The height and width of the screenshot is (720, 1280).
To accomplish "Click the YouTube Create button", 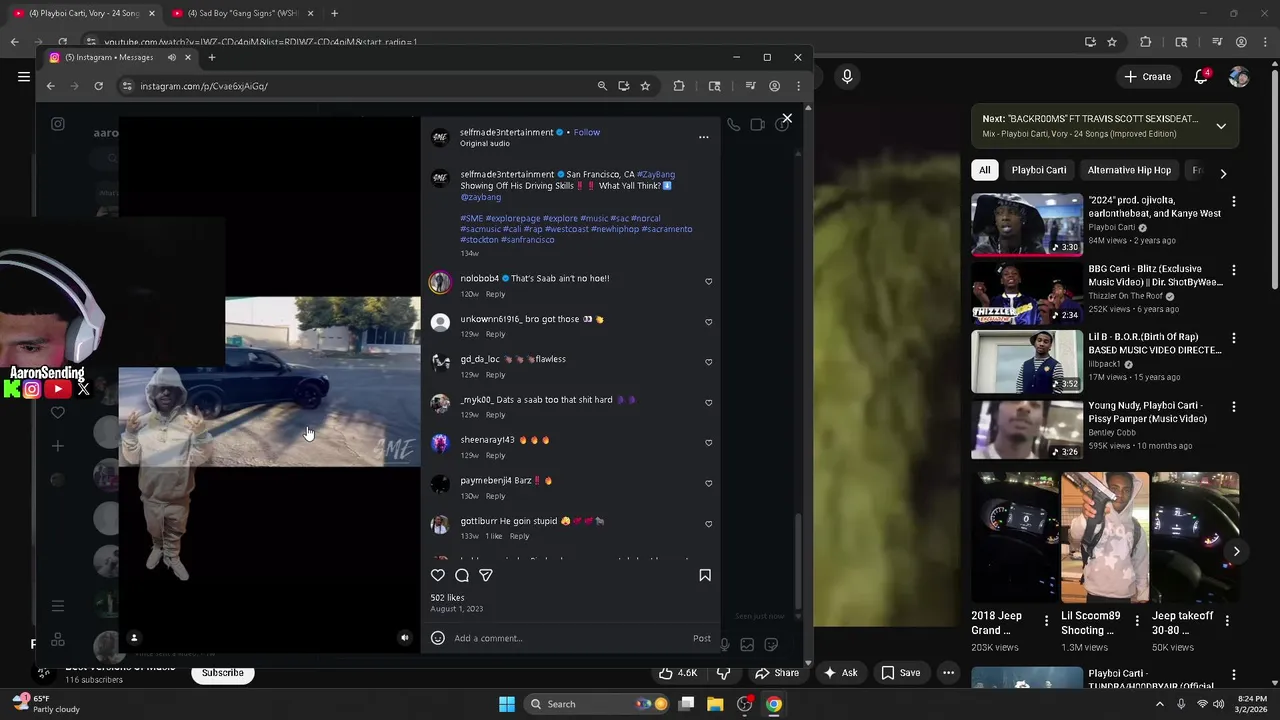I will (x=1147, y=76).
